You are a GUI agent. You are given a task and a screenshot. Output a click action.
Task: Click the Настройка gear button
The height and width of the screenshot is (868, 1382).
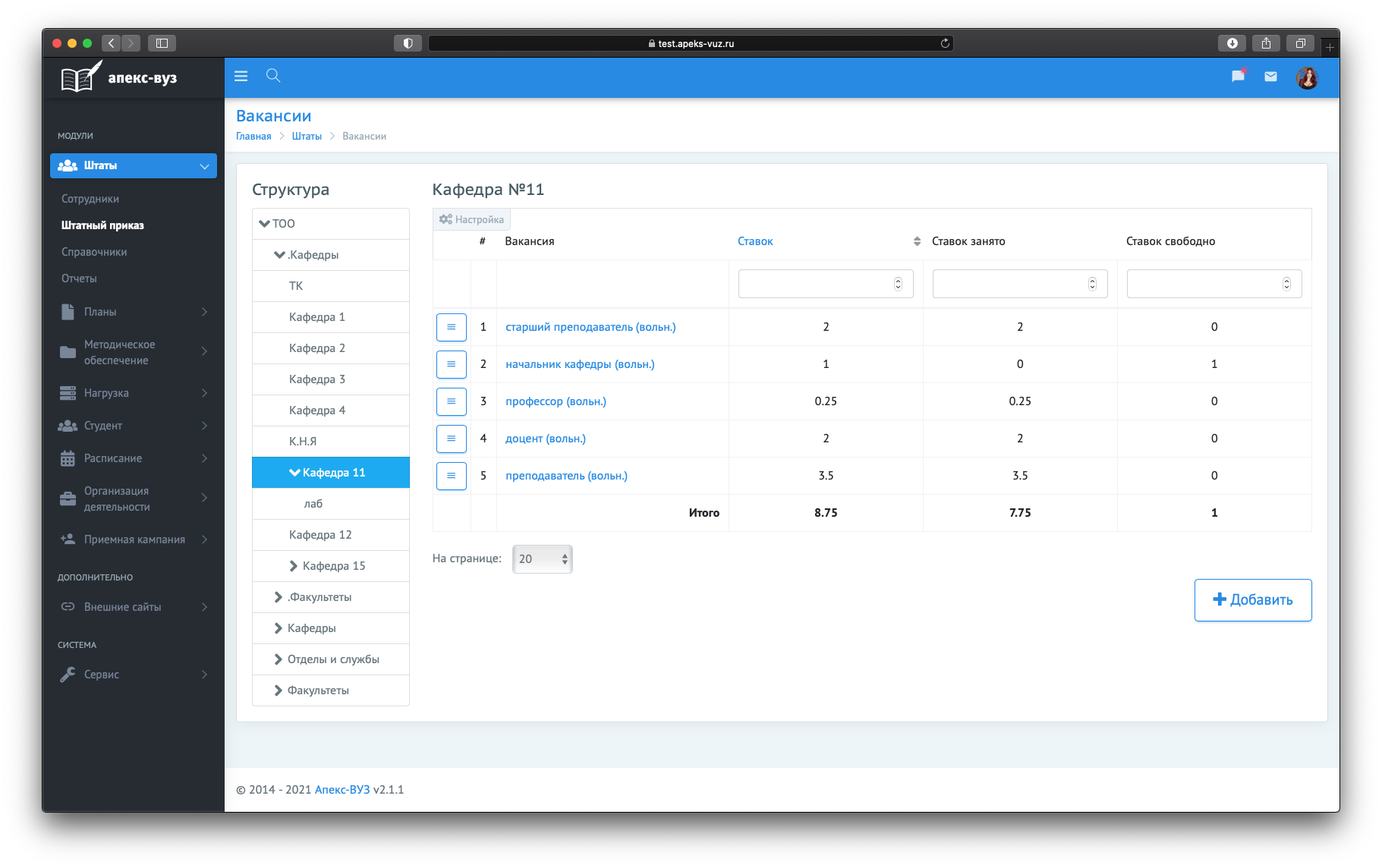click(471, 219)
